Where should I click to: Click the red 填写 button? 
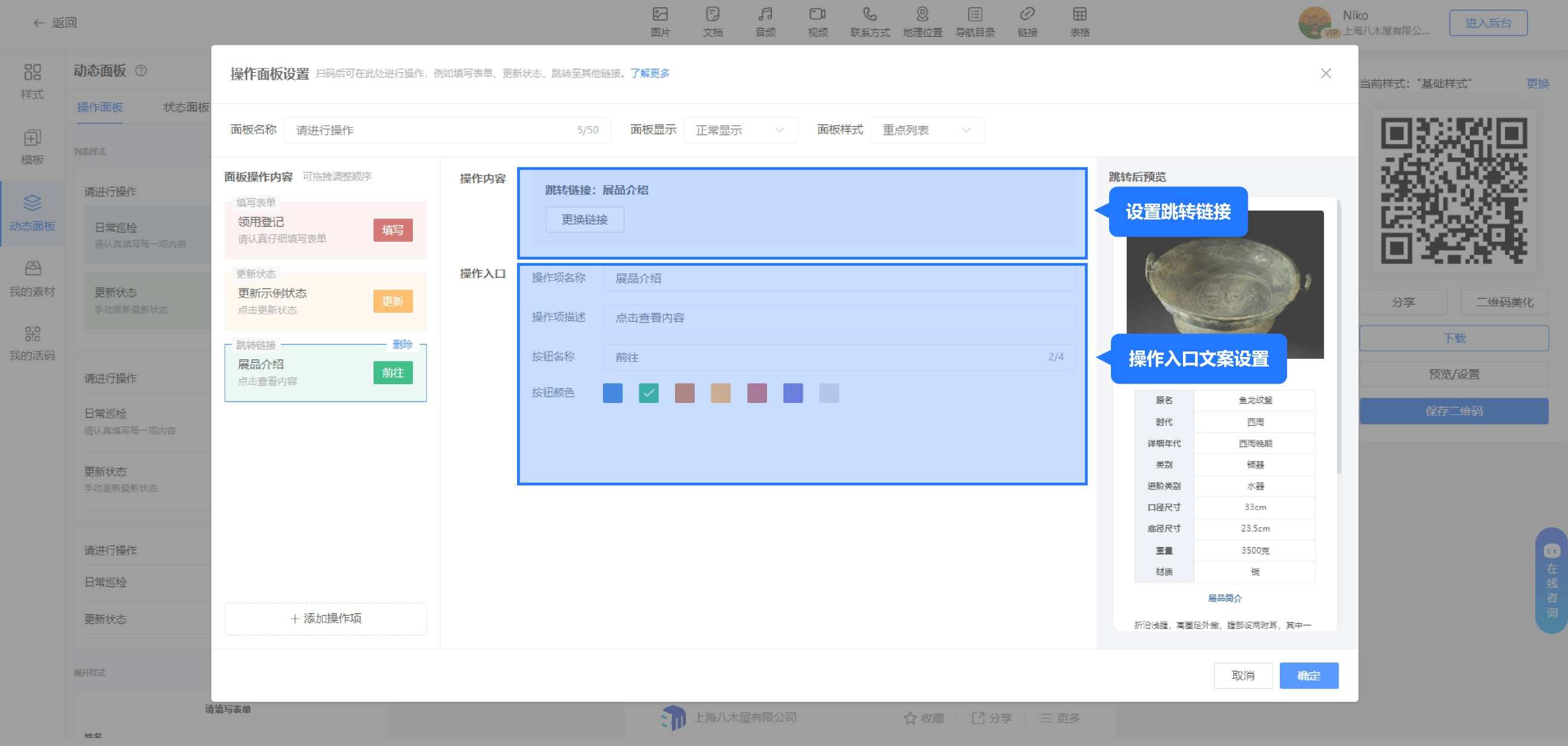(393, 230)
